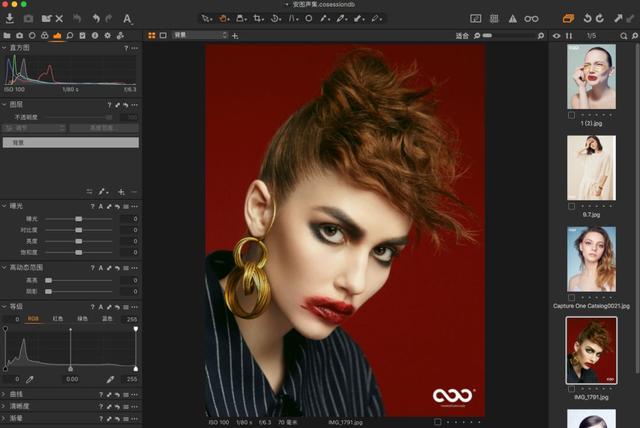Open the '...' menu of 等级 panel
The height and width of the screenshot is (428, 640).
point(134,307)
